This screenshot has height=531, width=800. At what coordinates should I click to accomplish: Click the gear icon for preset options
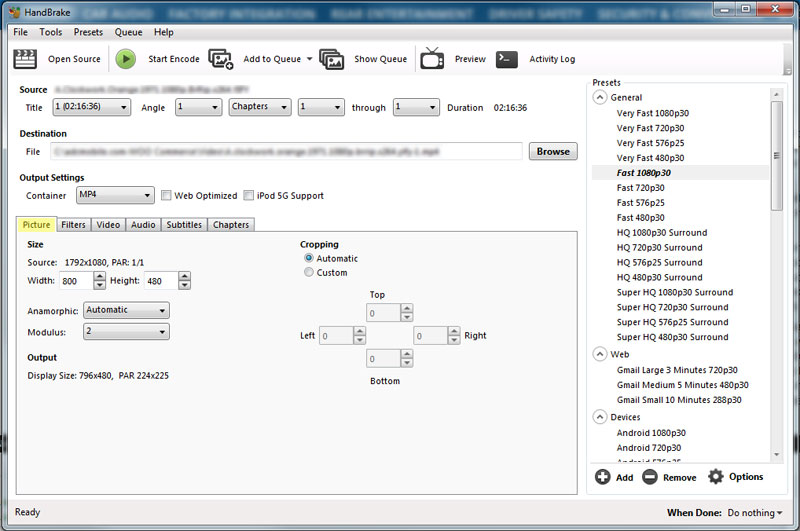716,476
